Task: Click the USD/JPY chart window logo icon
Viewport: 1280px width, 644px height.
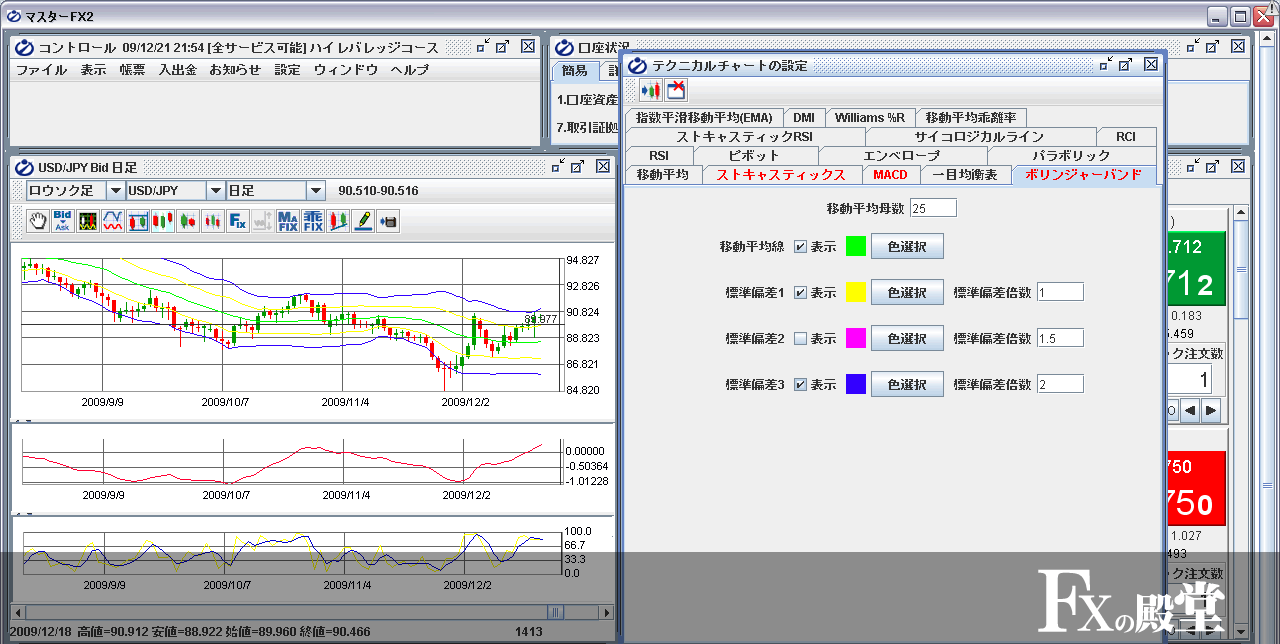Action: 25,167
